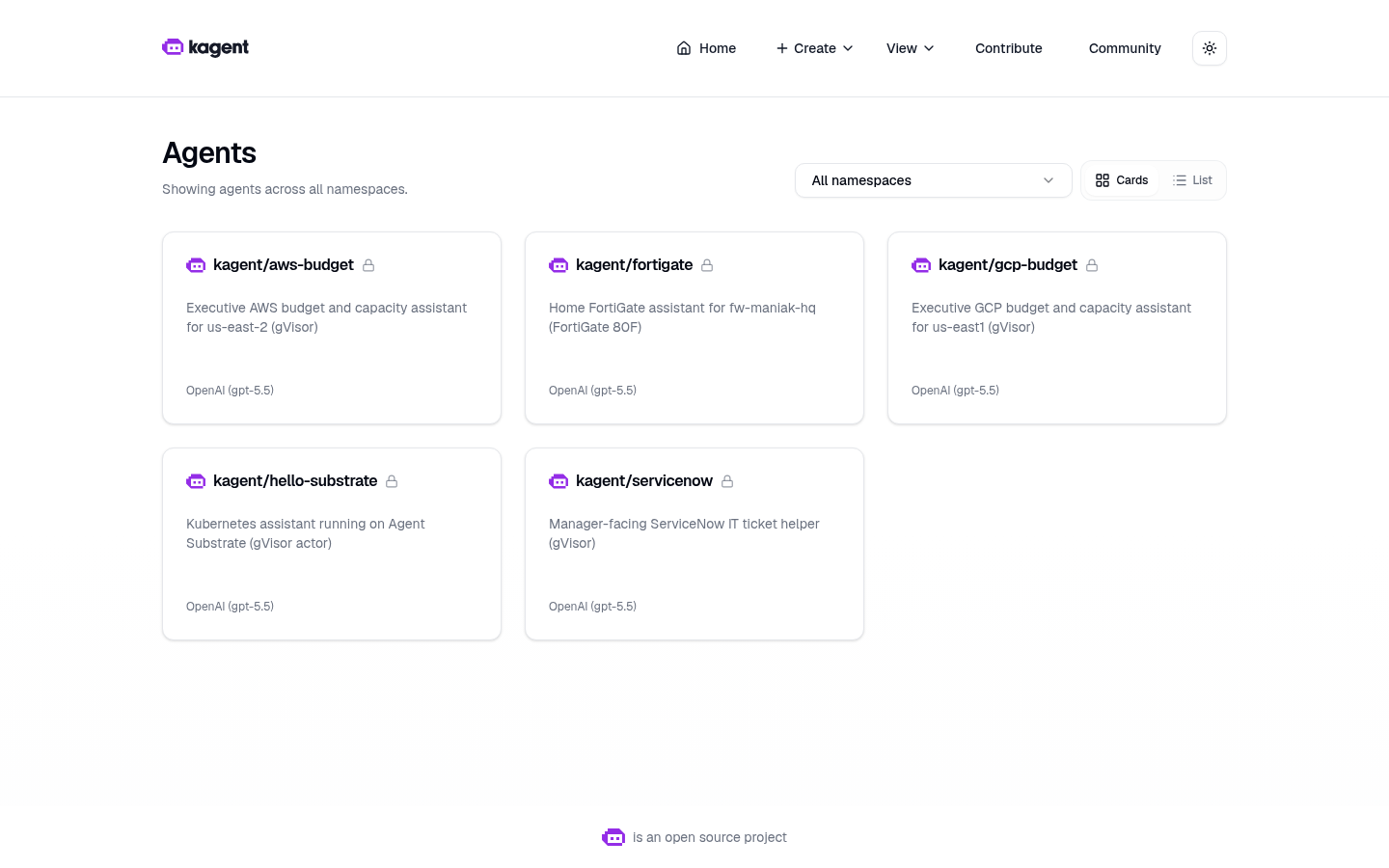Click the house icon beside Home
The image size is (1389, 868).
tap(684, 48)
